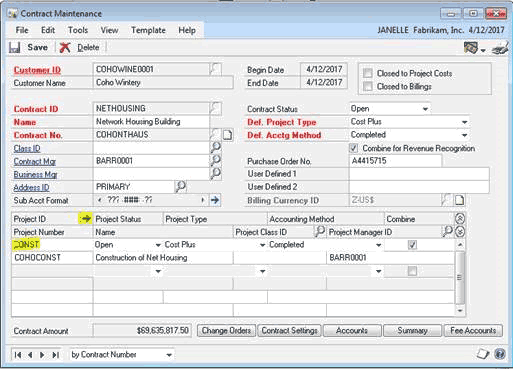Open the by Contract Number sort dropdown
513x369 pixels.
[x=169, y=355]
